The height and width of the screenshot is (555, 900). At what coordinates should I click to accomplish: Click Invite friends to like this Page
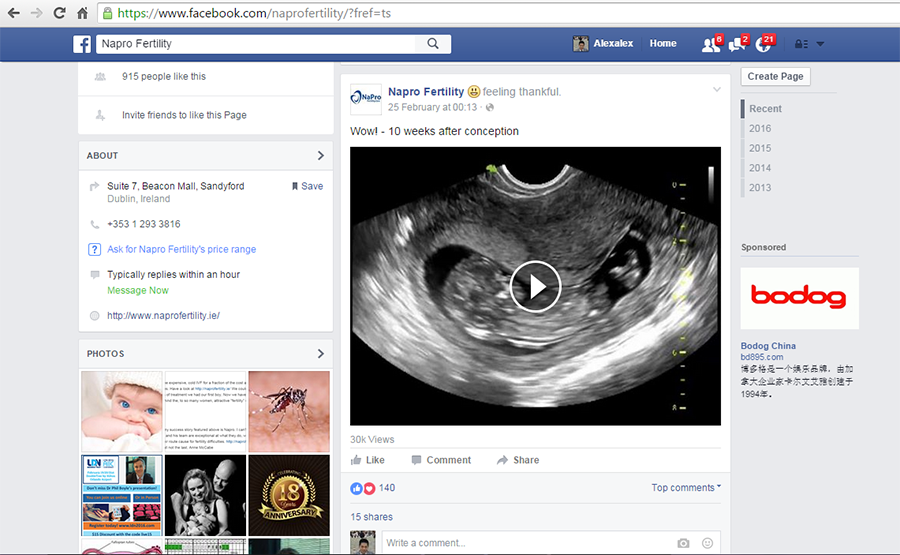point(184,115)
